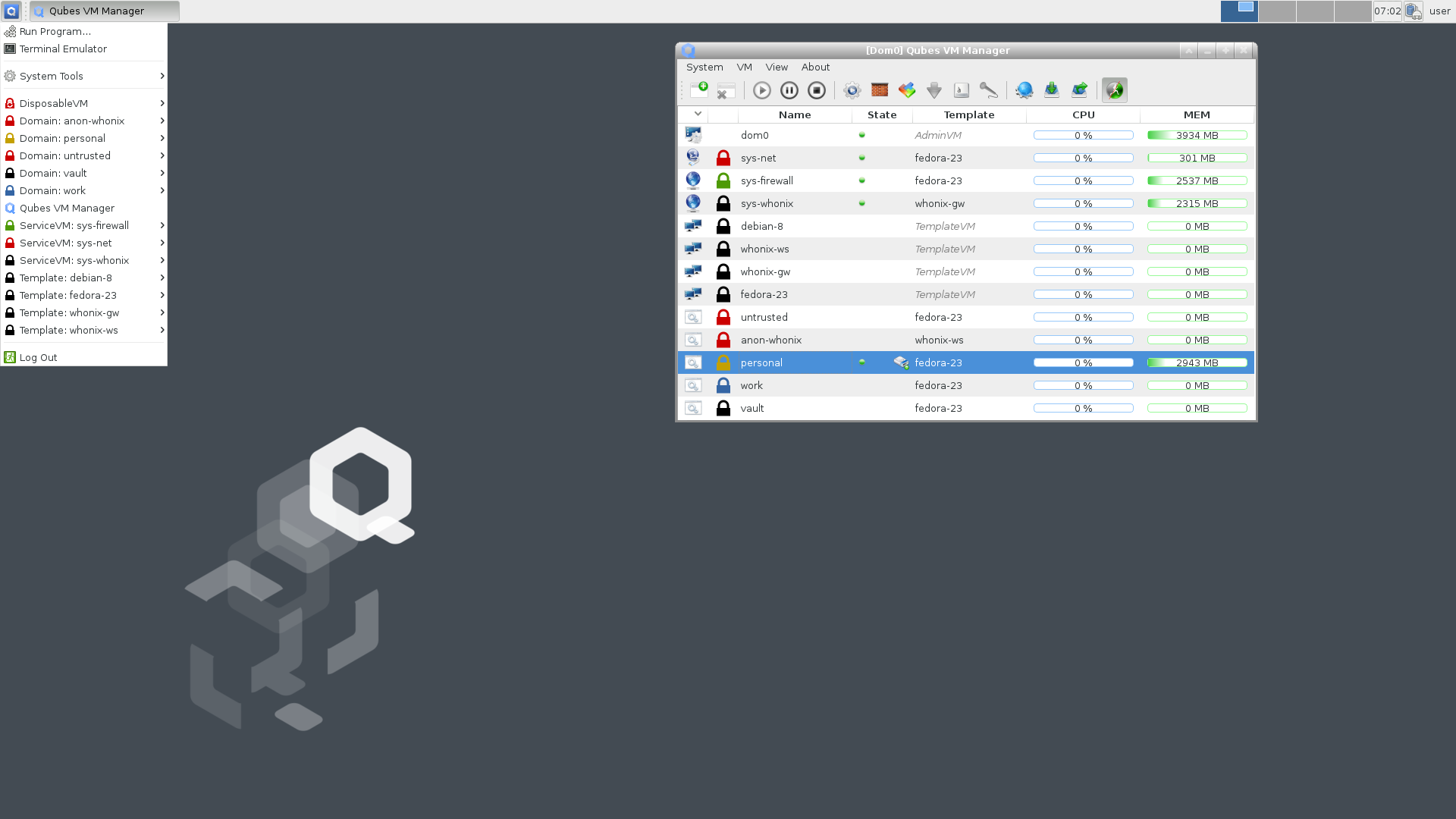Switch to second workspace in pager

(x=1277, y=11)
